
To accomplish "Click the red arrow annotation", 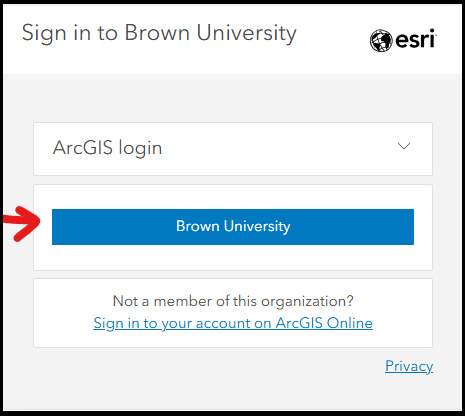I will pyautogui.click(x=22, y=223).
